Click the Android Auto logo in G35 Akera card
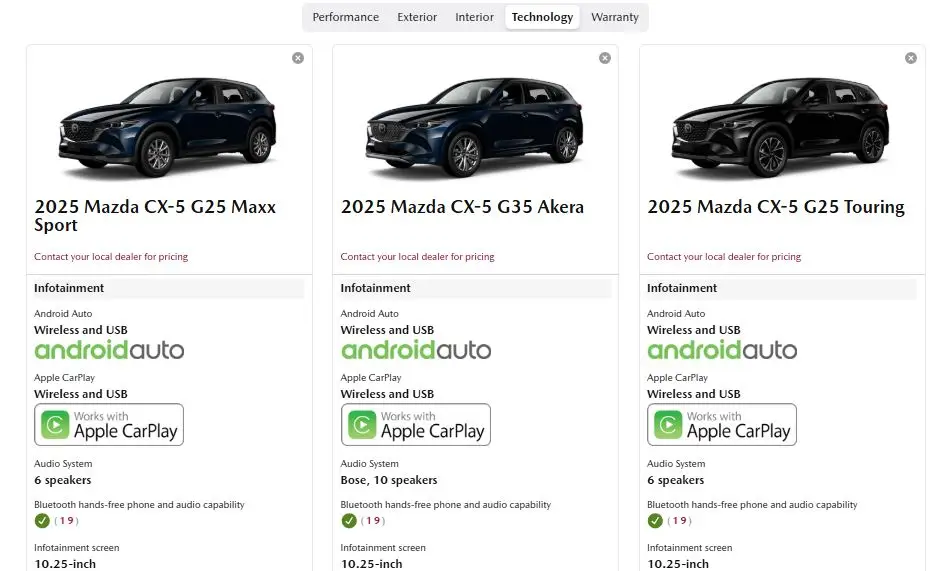This screenshot has height=571, width=952. [416, 350]
